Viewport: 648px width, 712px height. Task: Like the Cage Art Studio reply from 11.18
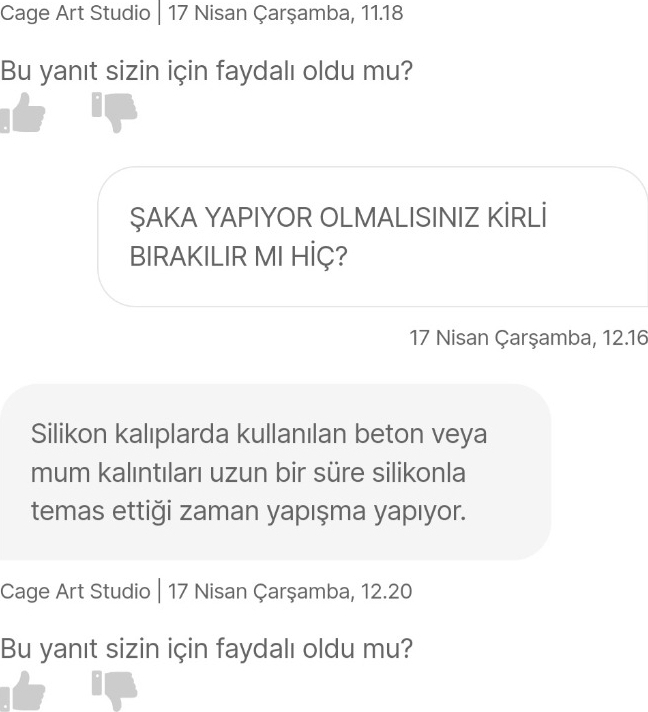22,113
